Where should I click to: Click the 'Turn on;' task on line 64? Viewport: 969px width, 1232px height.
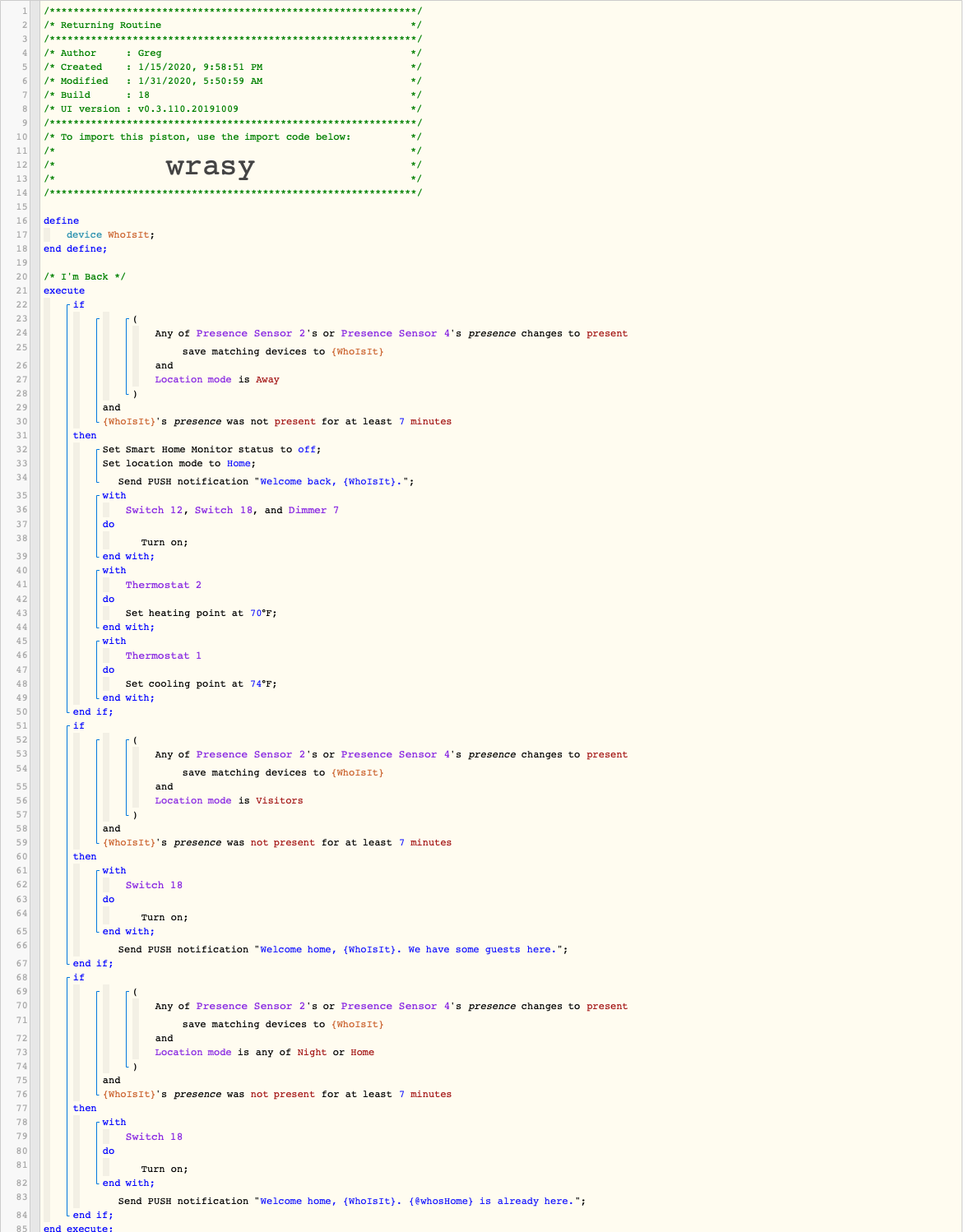pyautogui.click(x=165, y=918)
